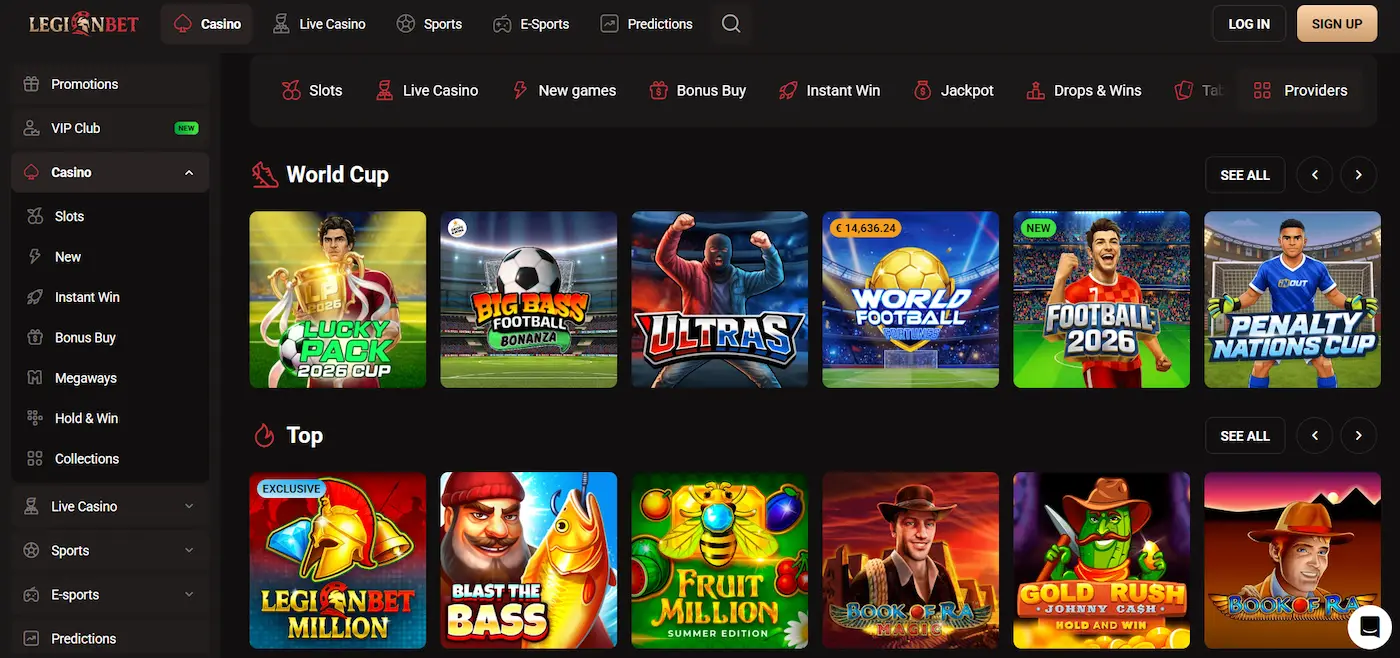This screenshot has width=1400, height=658.
Task: Click the Drops & Wins icon
Action: pos(1036,90)
